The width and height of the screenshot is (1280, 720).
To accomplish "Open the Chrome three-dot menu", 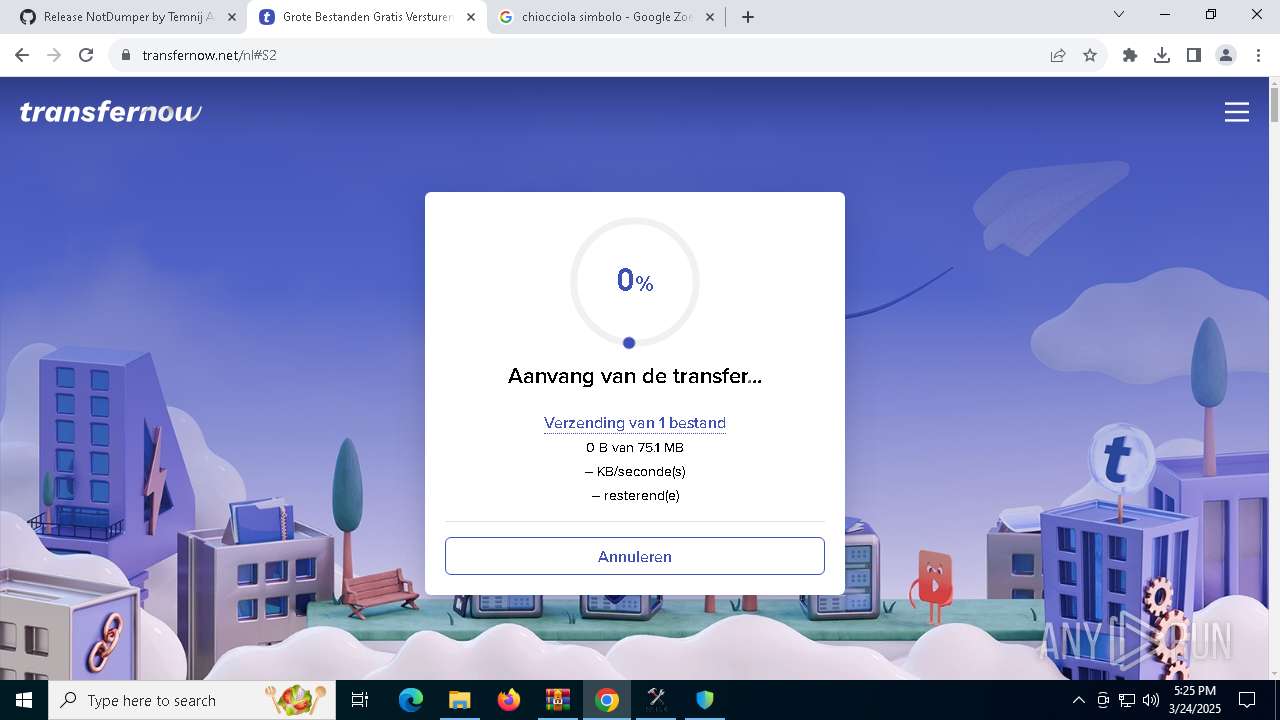I will pyautogui.click(x=1257, y=55).
